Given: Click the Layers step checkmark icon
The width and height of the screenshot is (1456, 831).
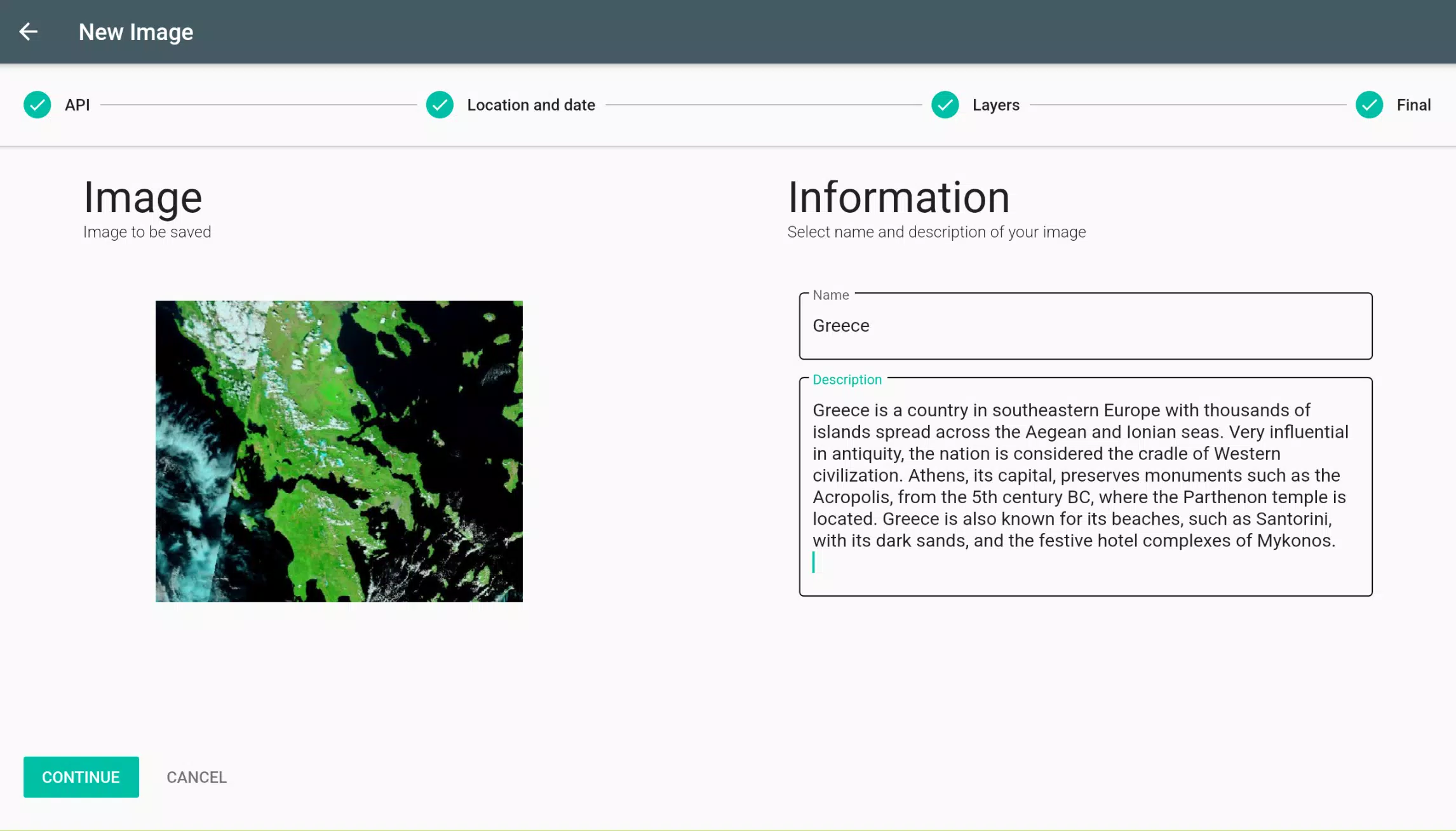Looking at the screenshot, I should pos(945,105).
